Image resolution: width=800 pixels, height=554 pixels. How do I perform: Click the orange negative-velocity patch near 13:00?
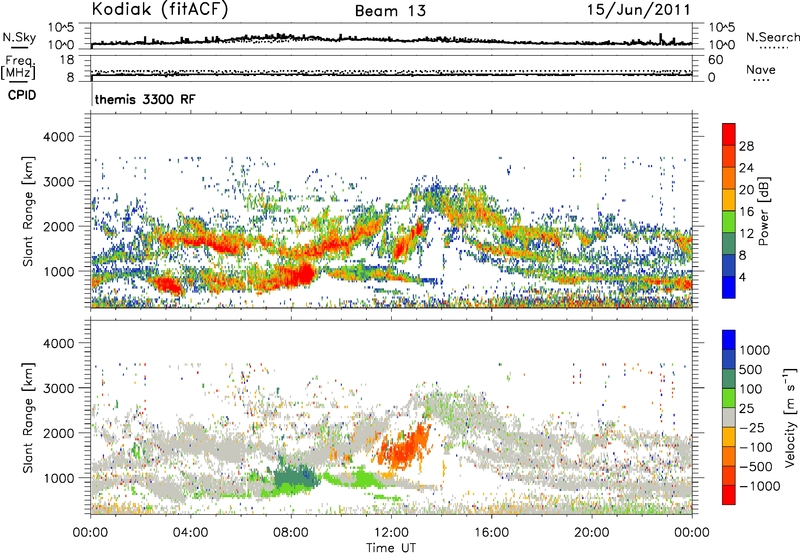[406, 447]
